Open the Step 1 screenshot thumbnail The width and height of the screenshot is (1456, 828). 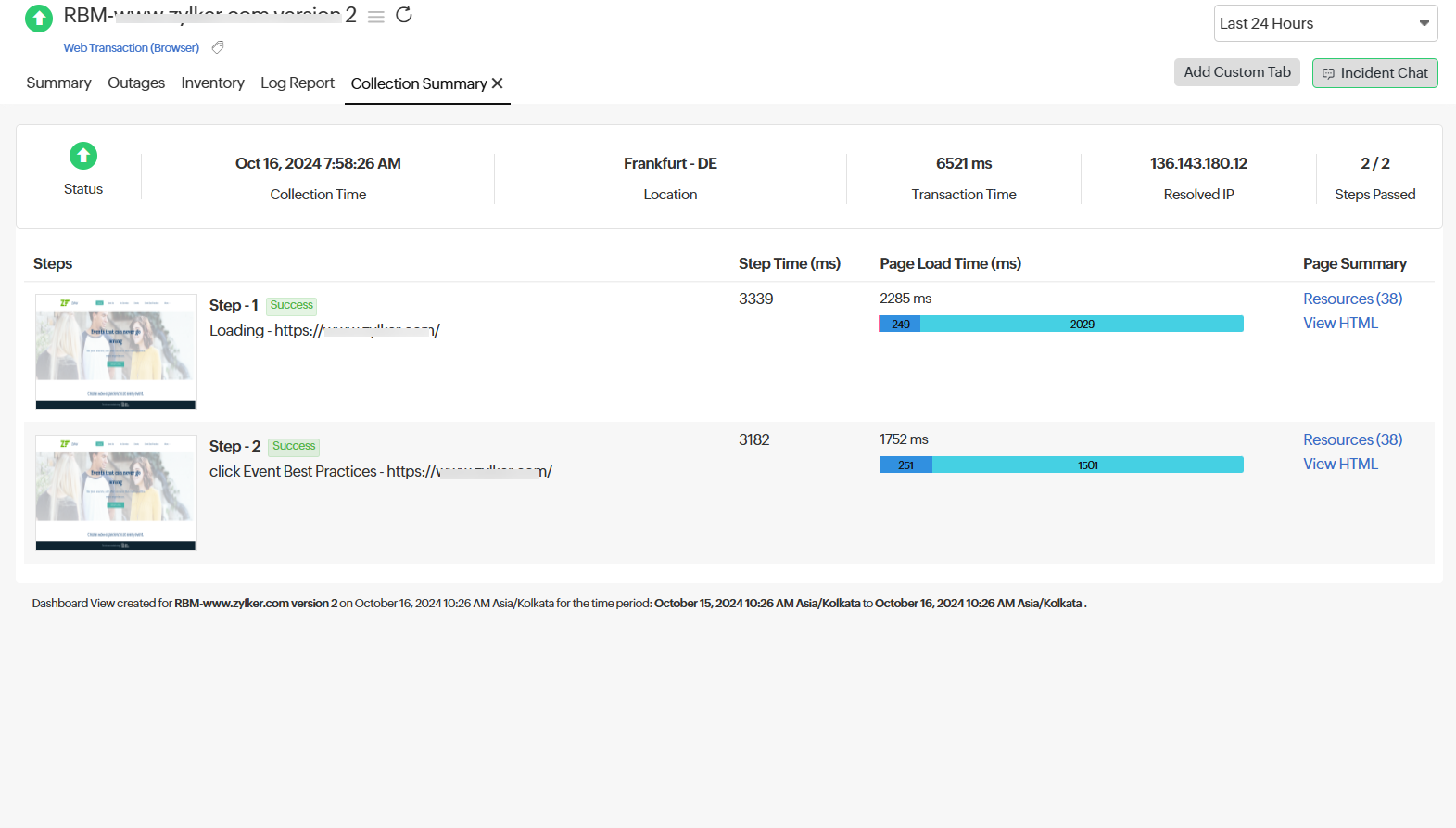point(116,351)
